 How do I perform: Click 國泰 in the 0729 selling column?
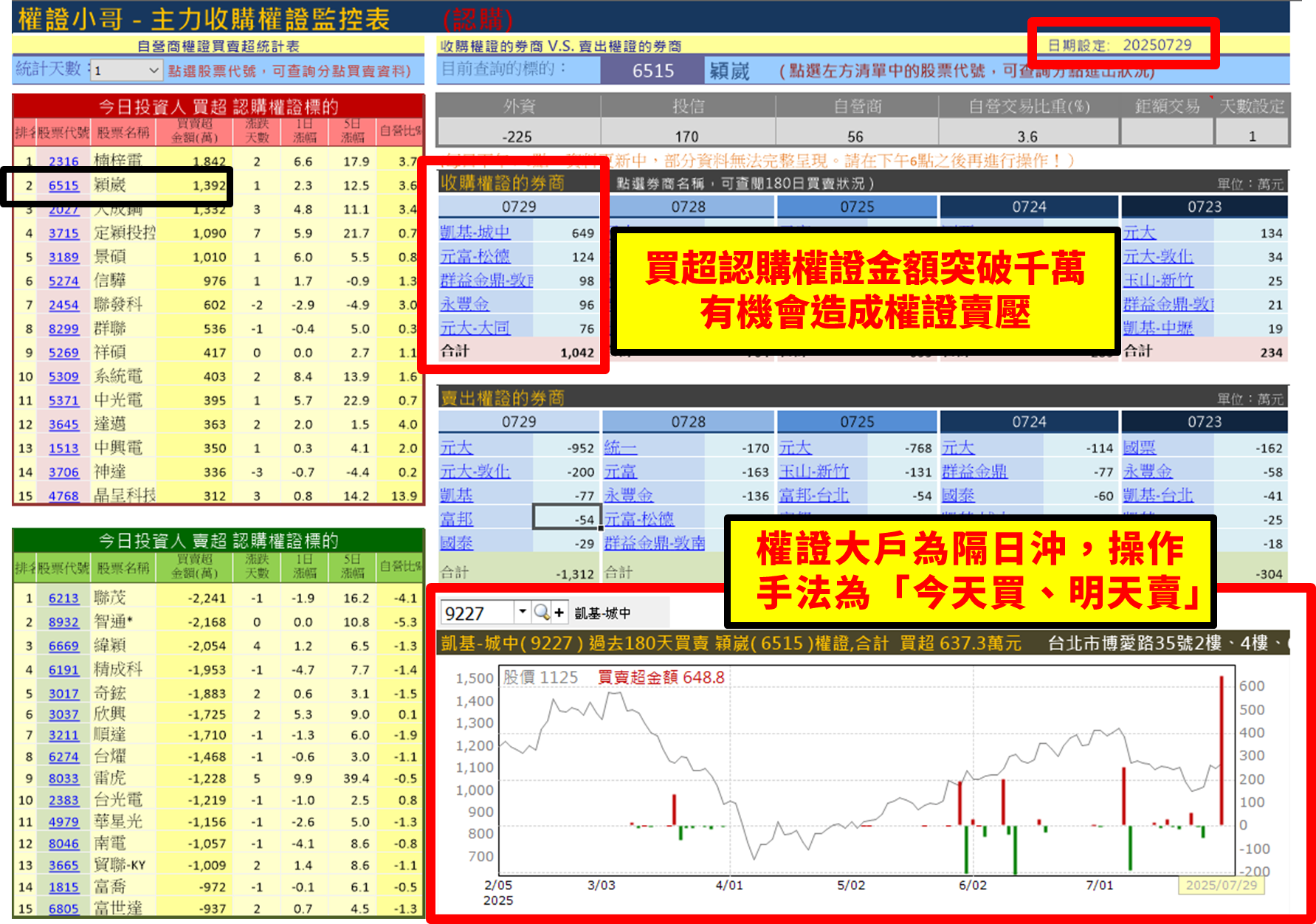point(457,542)
